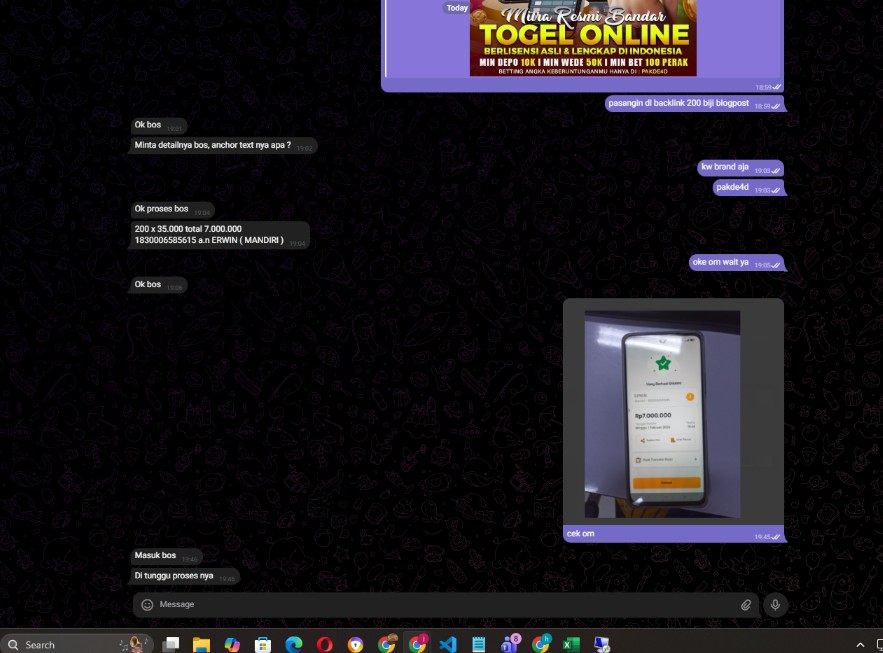Open Task View from the taskbar

(x=171, y=645)
